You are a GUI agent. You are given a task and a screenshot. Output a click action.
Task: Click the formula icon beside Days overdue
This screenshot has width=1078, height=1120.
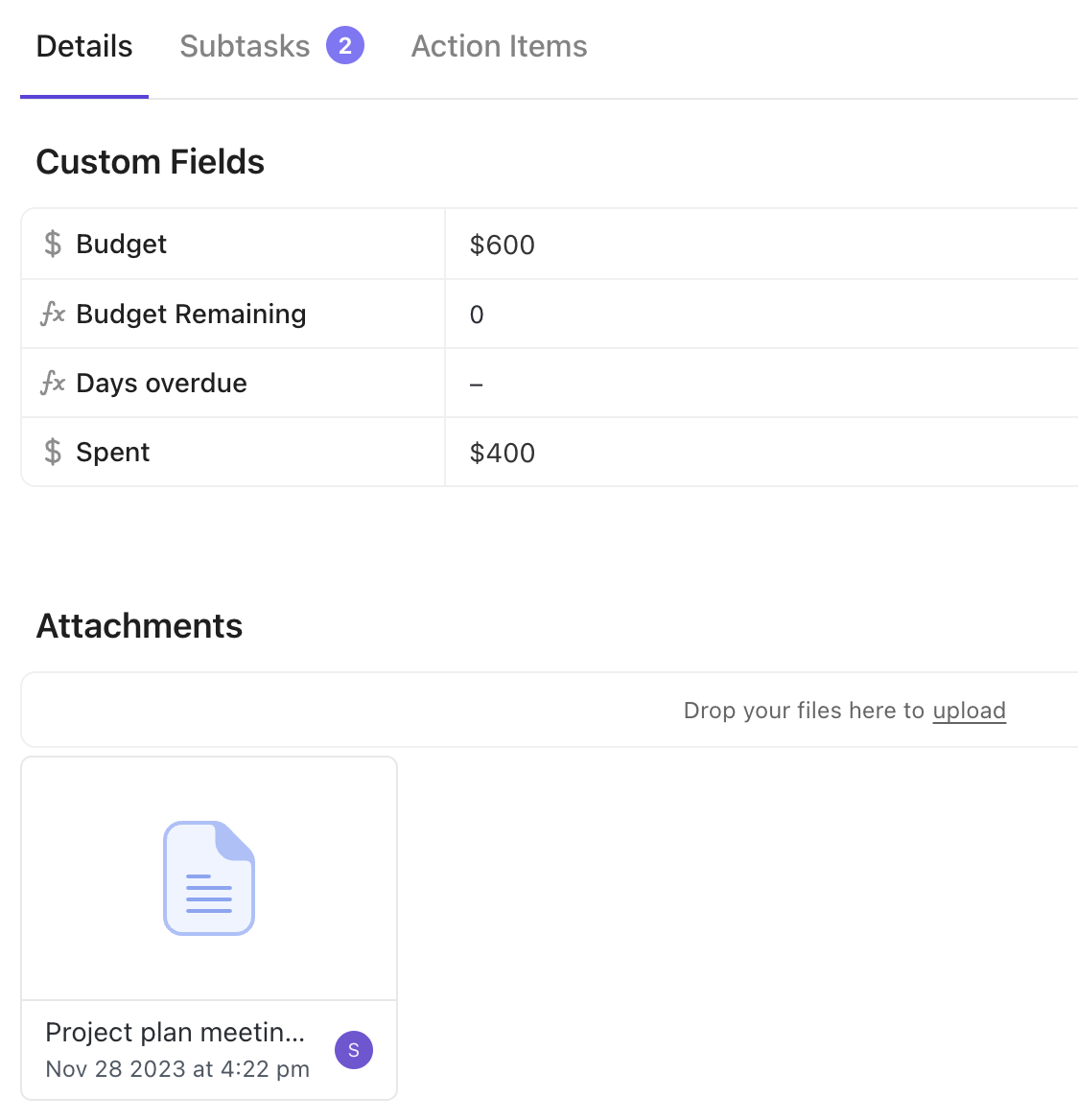pyautogui.click(x=53, y=383)
